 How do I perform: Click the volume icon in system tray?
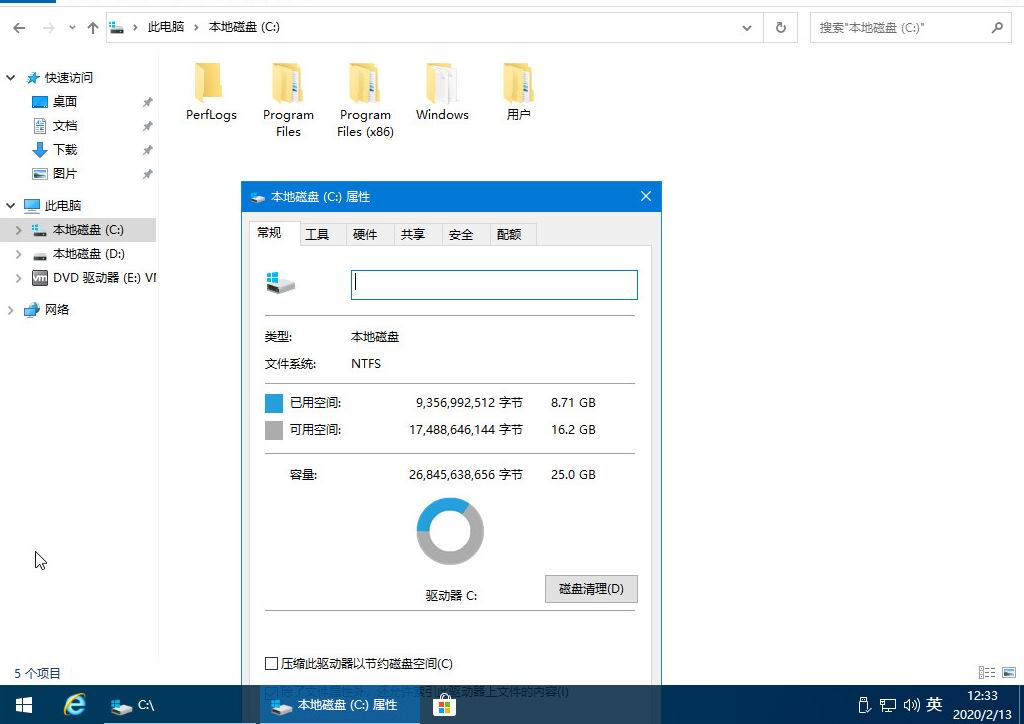pos(911,705)
